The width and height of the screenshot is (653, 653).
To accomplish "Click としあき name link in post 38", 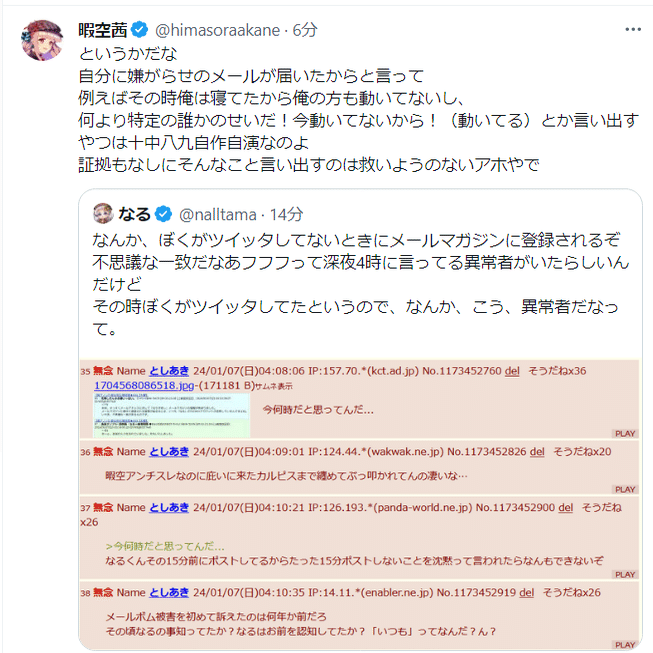I will point(169,592).
